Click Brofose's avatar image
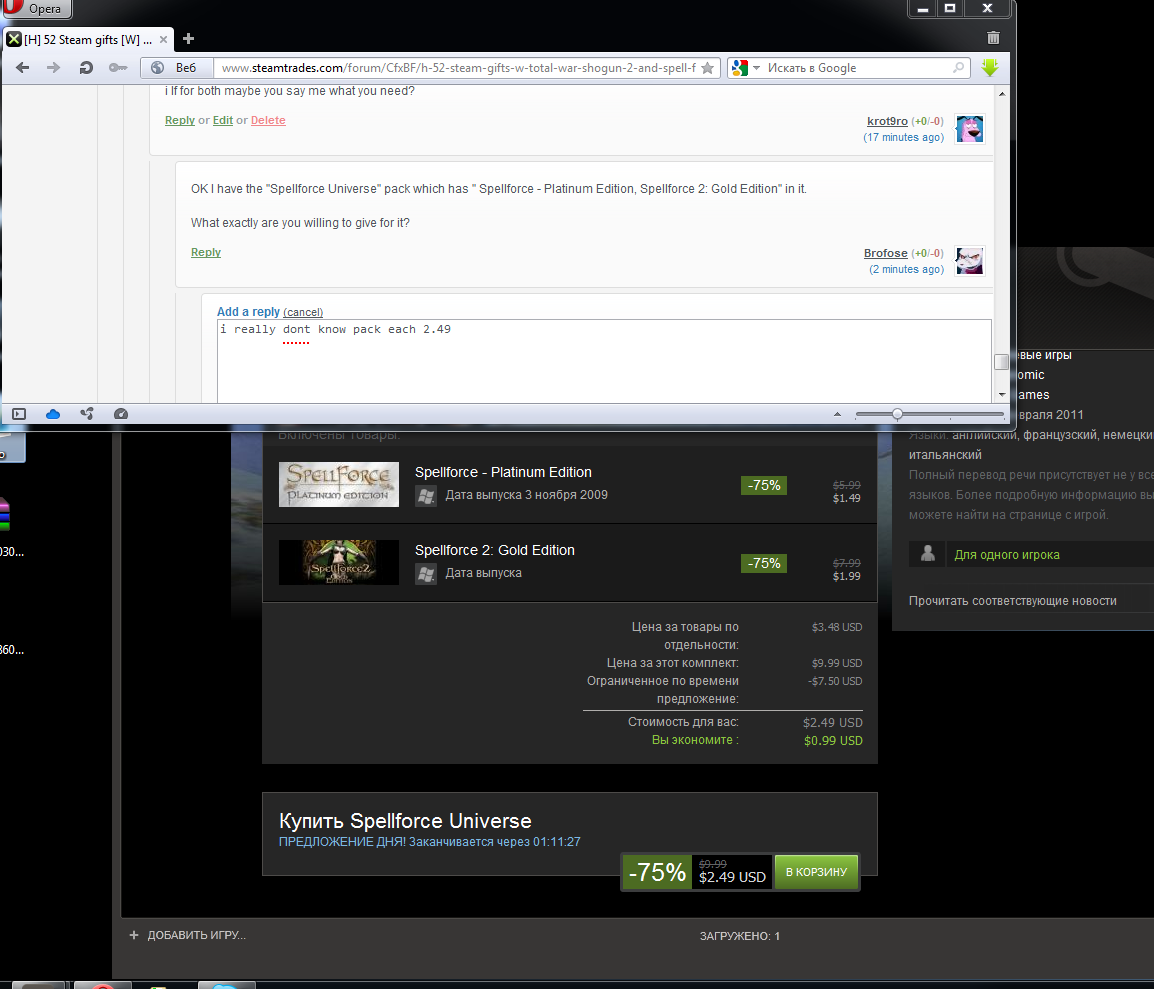The image size is (1154, 989). pyautogui.click(x=969, y=260)
